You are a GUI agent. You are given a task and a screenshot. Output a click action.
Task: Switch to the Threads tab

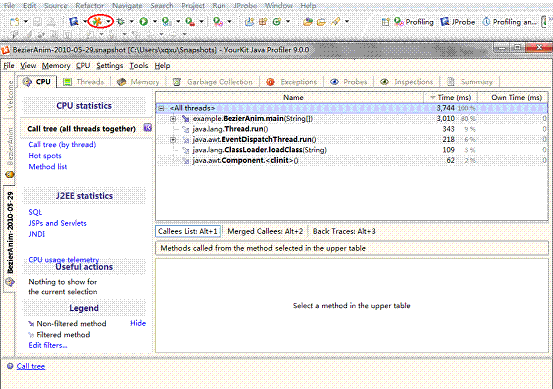click(x=84, y=82)
